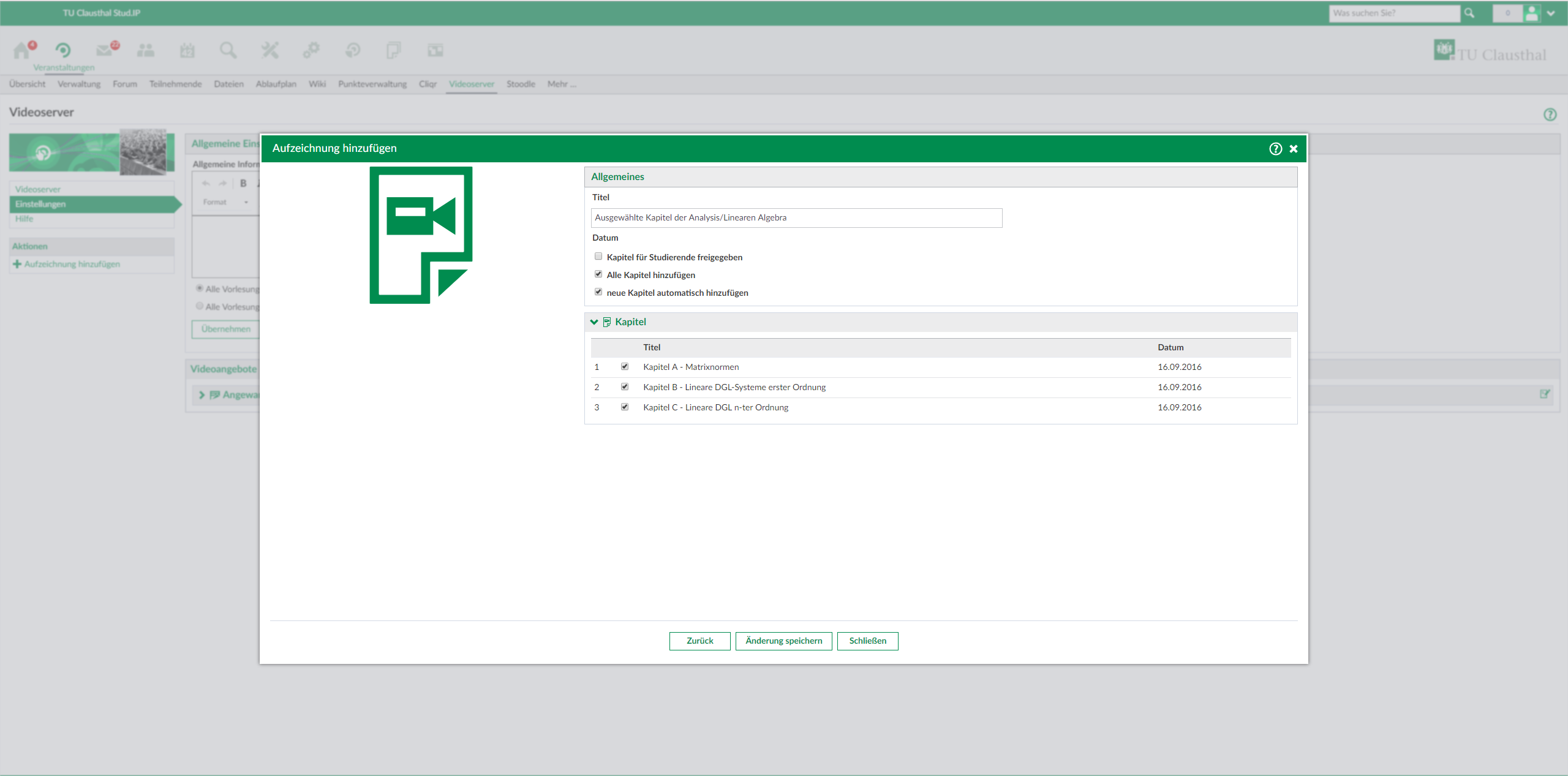Viewport: 1568px width, 776px height.
Task: Open the community people icon
Action: pyautogui.click(x=146, y=50)
